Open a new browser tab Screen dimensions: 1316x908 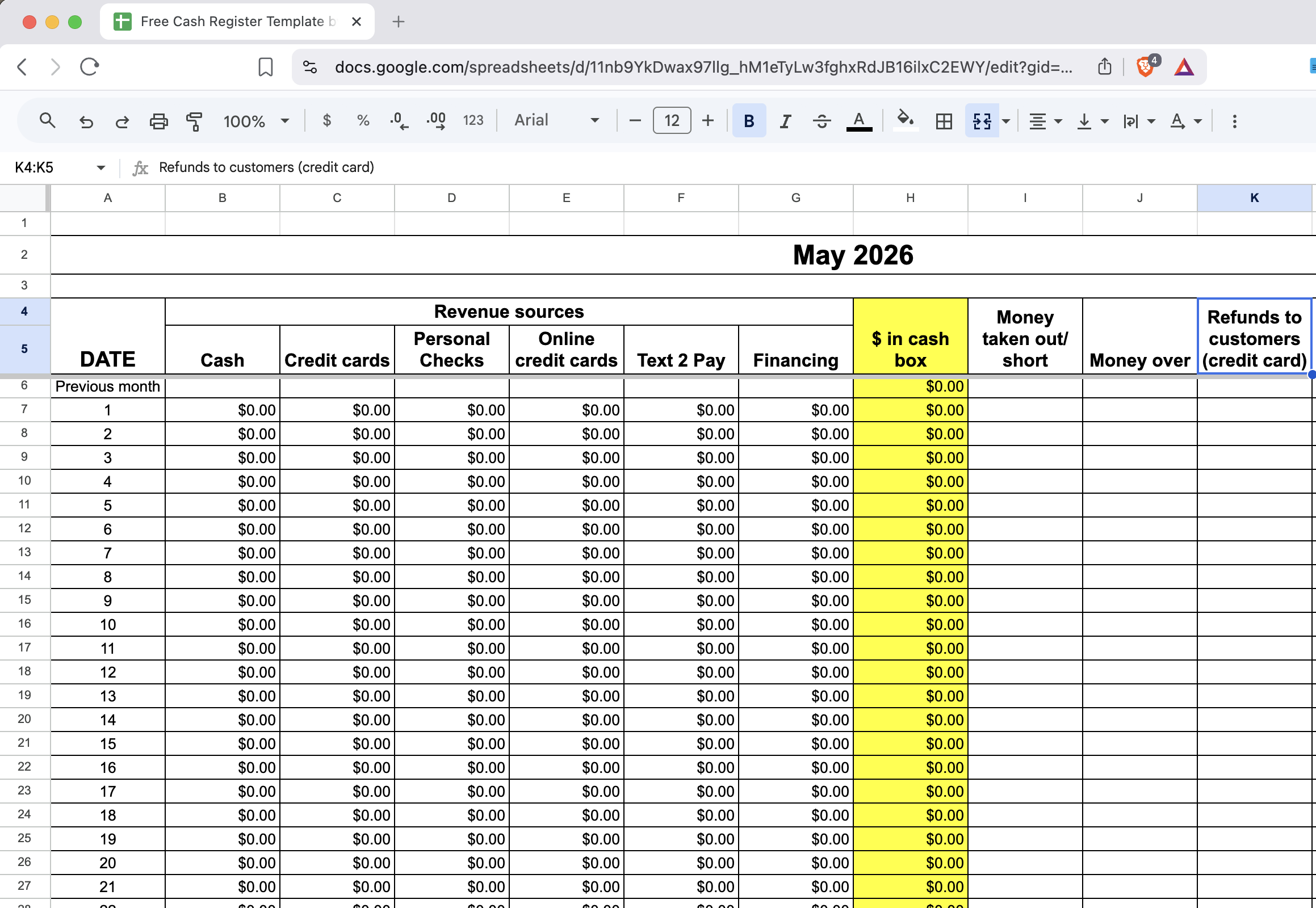coord(399,22)
